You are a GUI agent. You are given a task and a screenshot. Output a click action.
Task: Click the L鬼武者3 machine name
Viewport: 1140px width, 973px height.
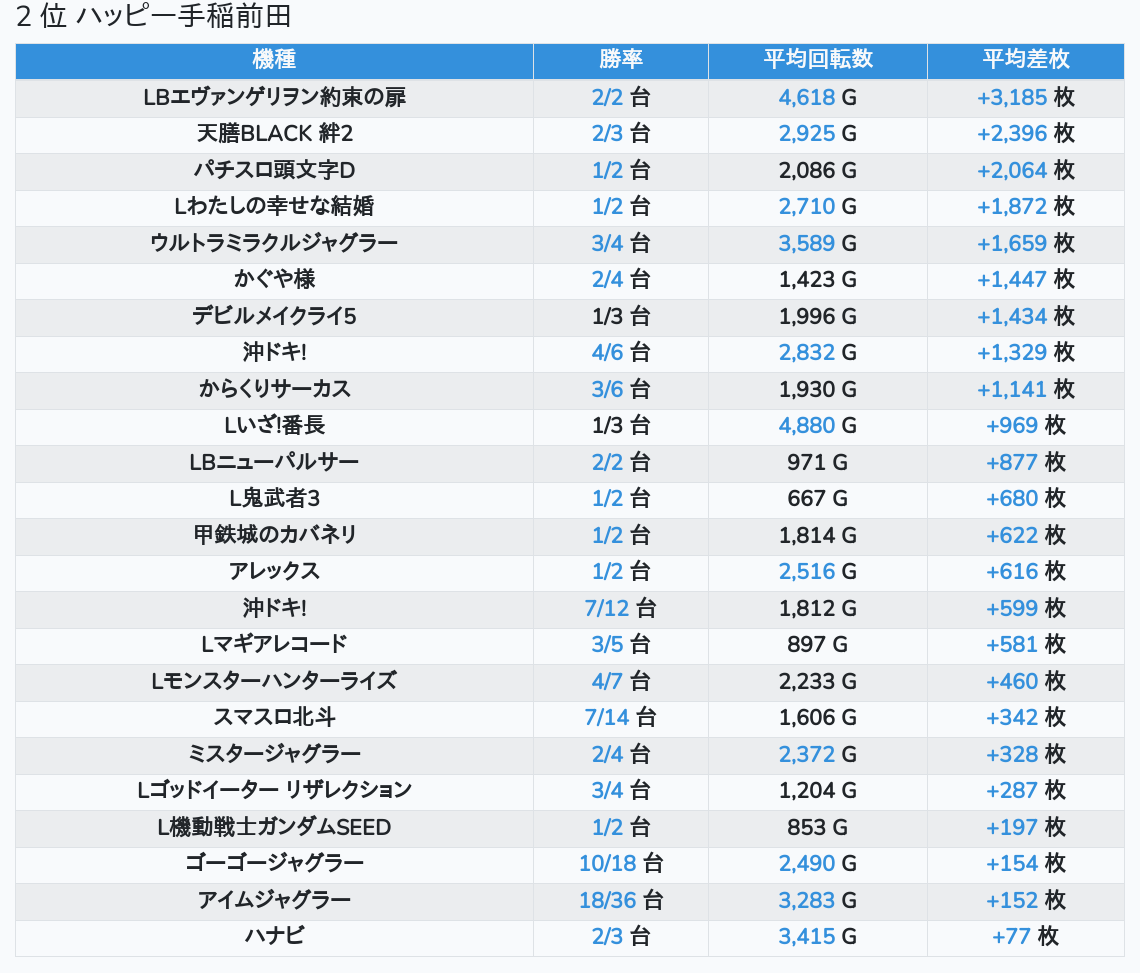coord(274,499)
